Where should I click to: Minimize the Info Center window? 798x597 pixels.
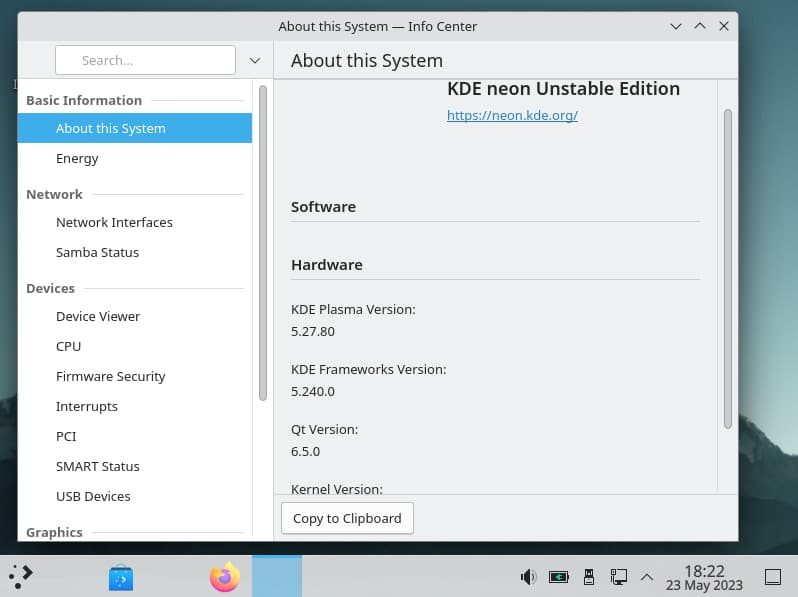[x=675, y=26]
